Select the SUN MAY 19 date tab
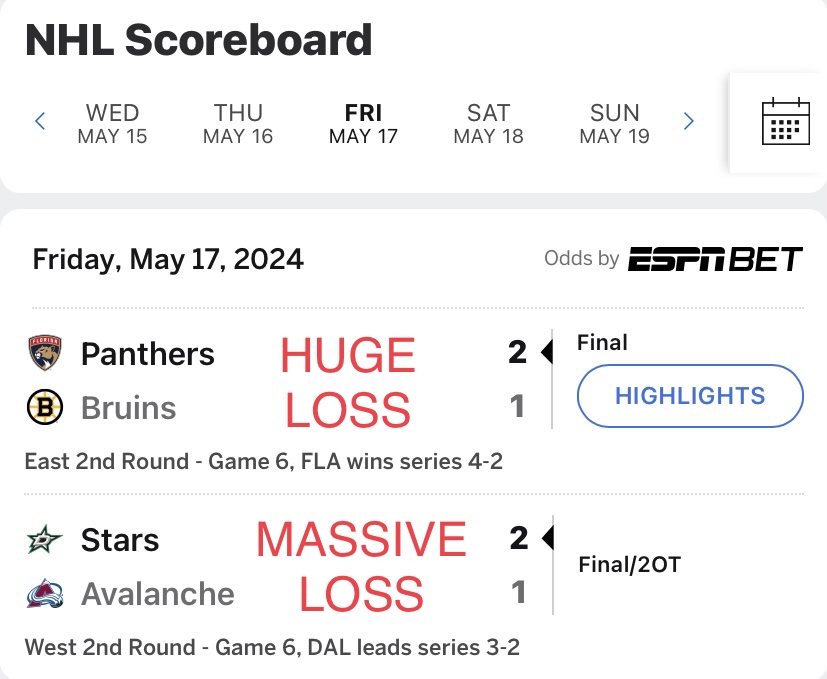The width and height of the screenshot is (827, 679). [x=614, y=124]
